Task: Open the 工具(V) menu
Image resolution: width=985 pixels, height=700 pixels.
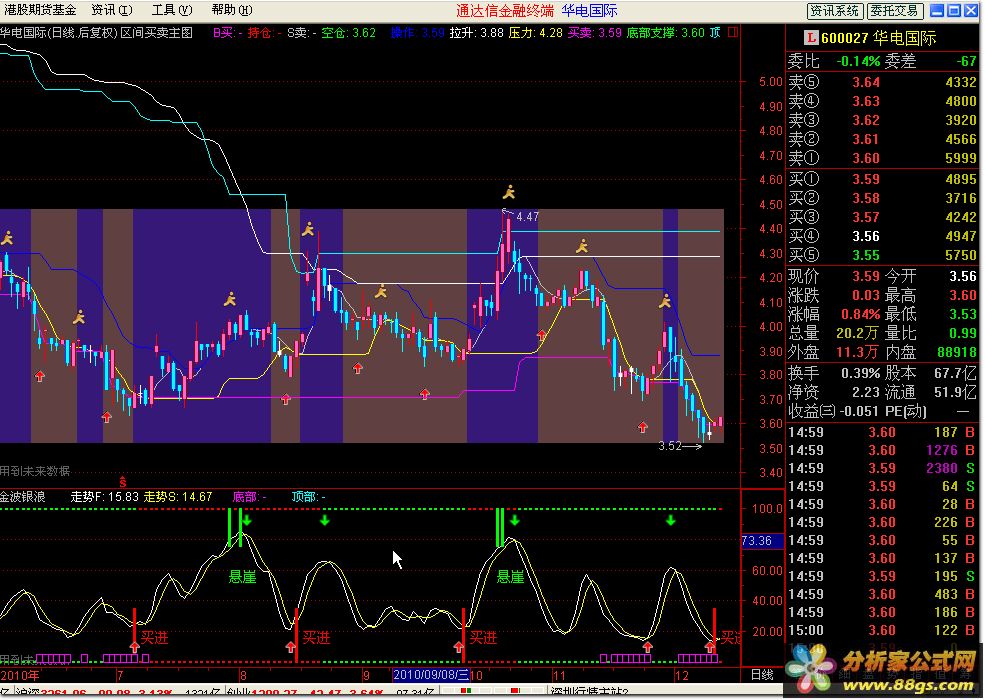Action: click(171, 10)
